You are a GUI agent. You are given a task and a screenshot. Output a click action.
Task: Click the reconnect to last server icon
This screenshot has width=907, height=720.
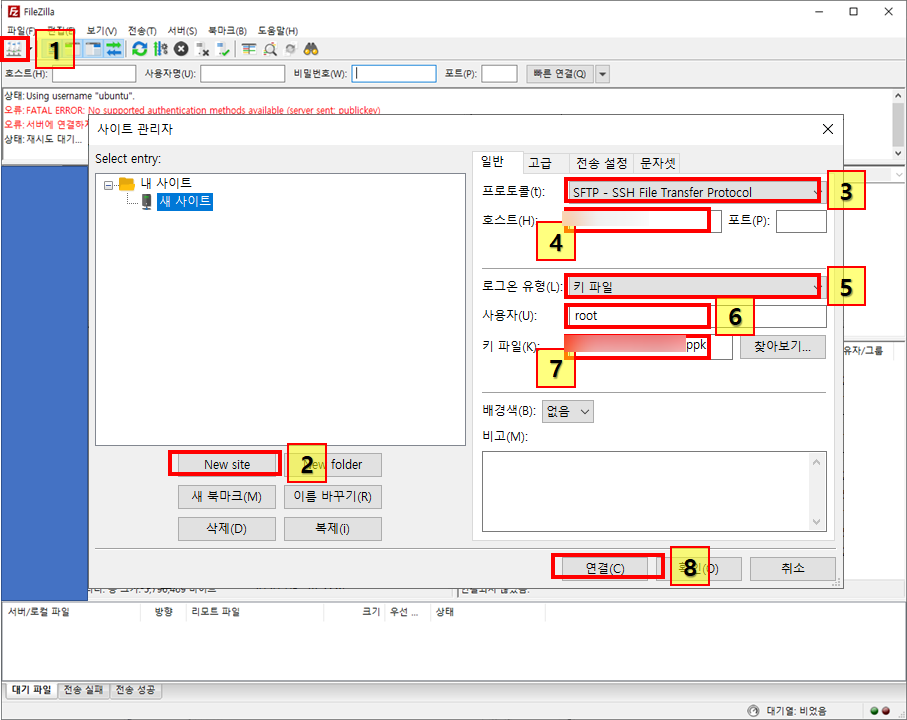point(223,49)
